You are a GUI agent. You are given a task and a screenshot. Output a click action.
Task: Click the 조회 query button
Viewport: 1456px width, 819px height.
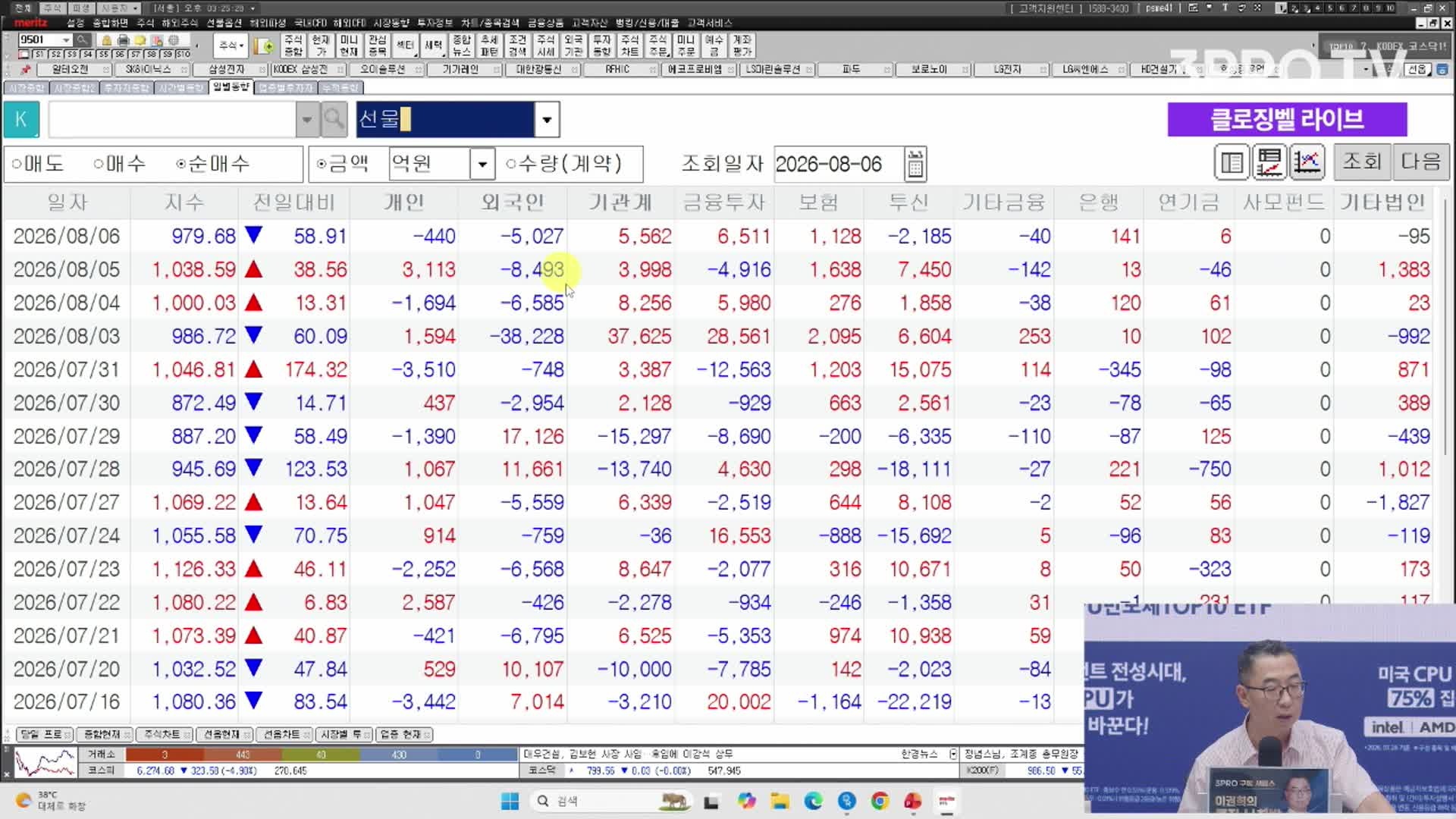pos(1362,162)
